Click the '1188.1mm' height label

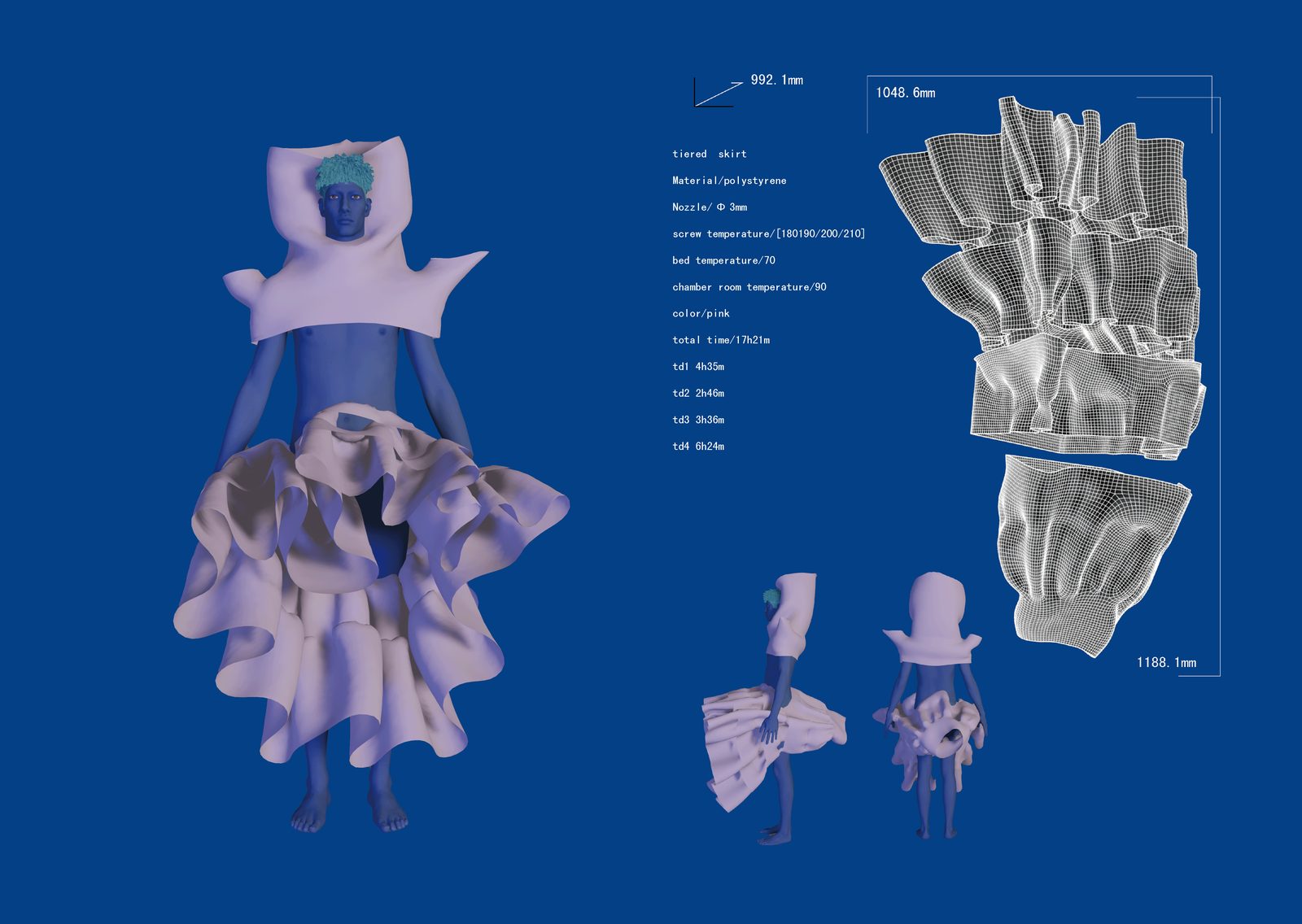(1167, 662)
